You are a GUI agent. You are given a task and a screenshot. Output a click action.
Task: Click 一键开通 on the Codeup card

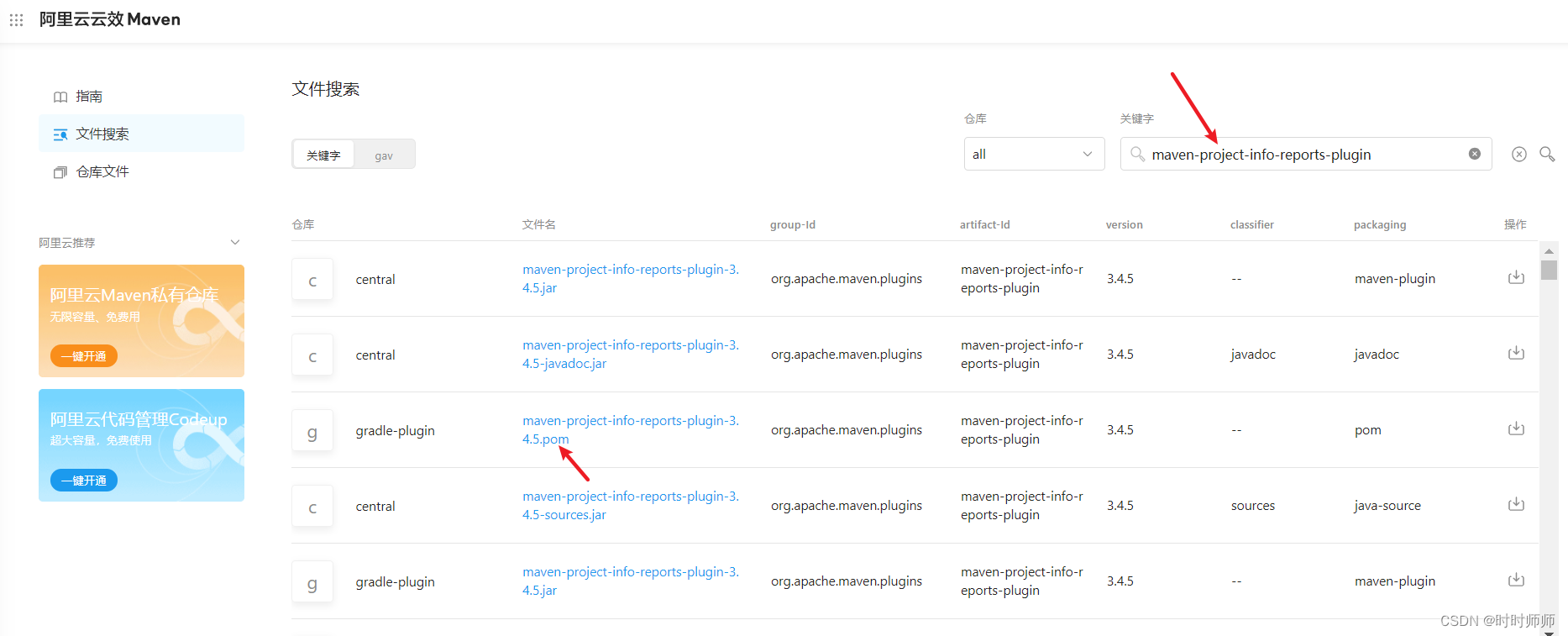pos(84,481)
